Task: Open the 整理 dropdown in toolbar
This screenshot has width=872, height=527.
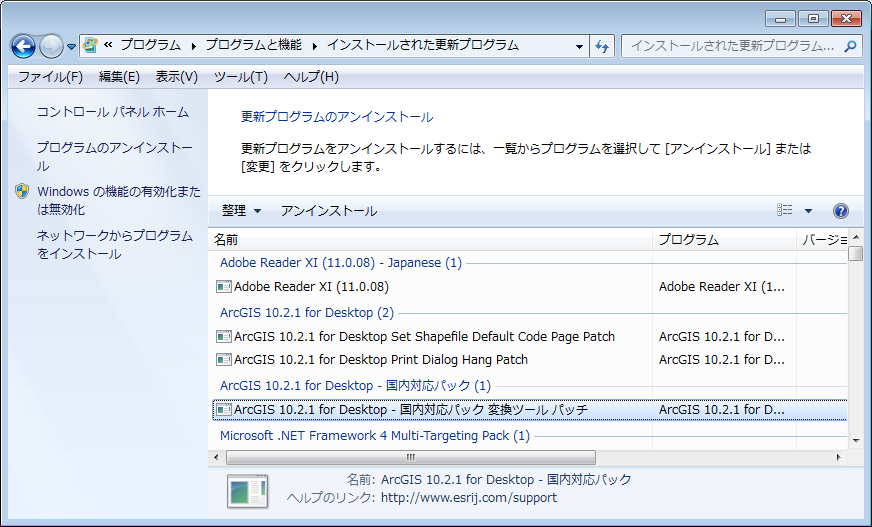Action: pyautogui.click(x=241, y=211)
